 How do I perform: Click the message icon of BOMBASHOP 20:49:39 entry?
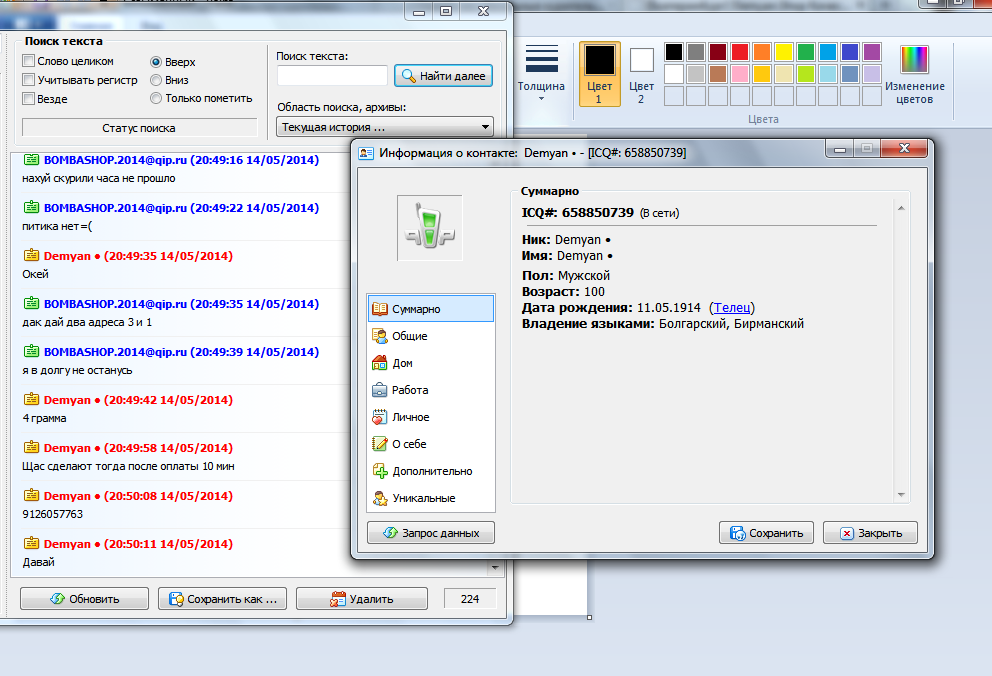(x=31, y=352)
